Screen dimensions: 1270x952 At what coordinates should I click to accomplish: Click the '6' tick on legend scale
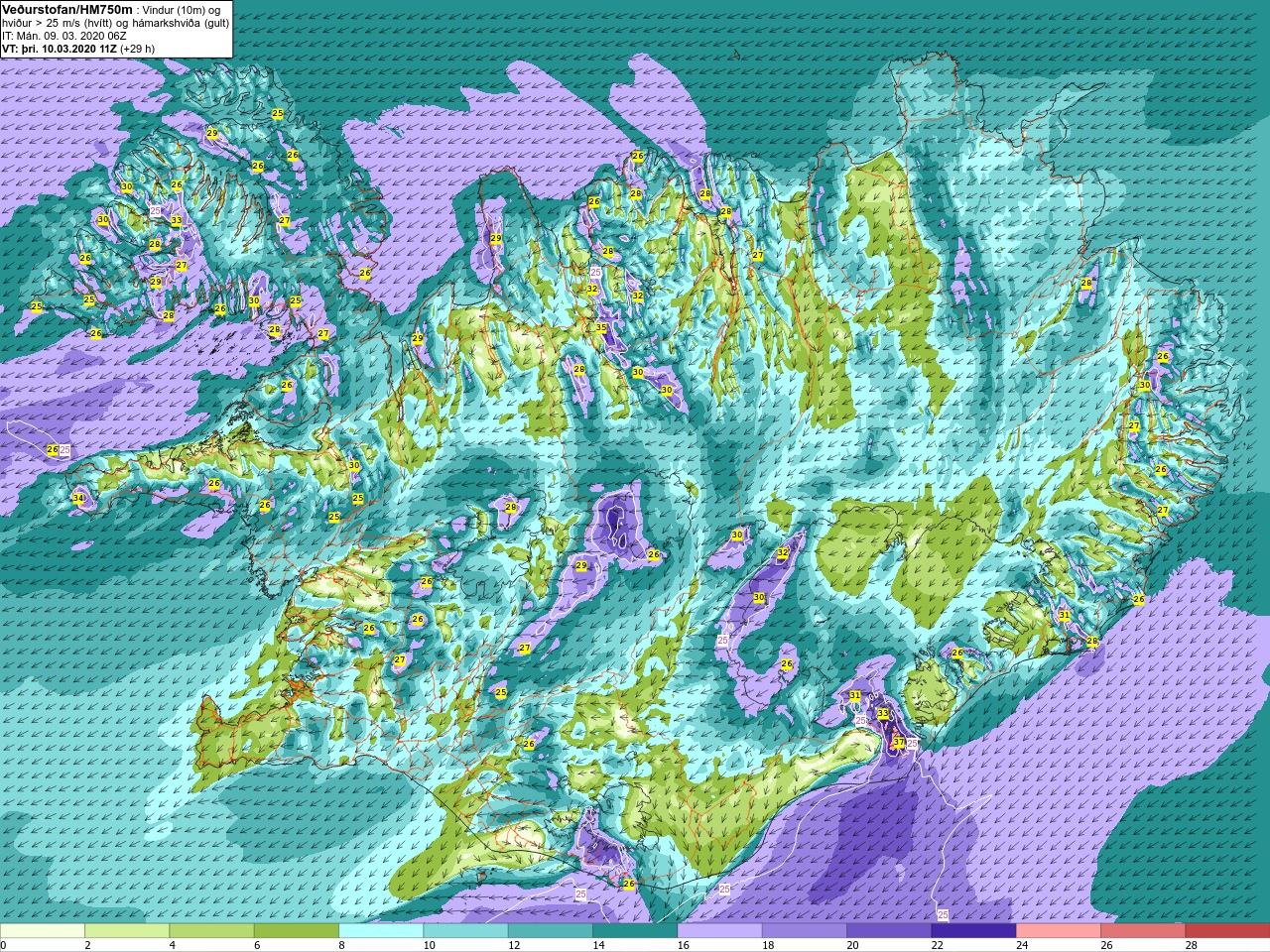point(257,946)
